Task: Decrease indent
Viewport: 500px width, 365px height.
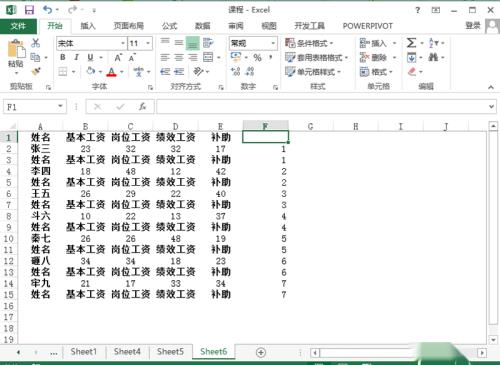Action: click(165, 71)
